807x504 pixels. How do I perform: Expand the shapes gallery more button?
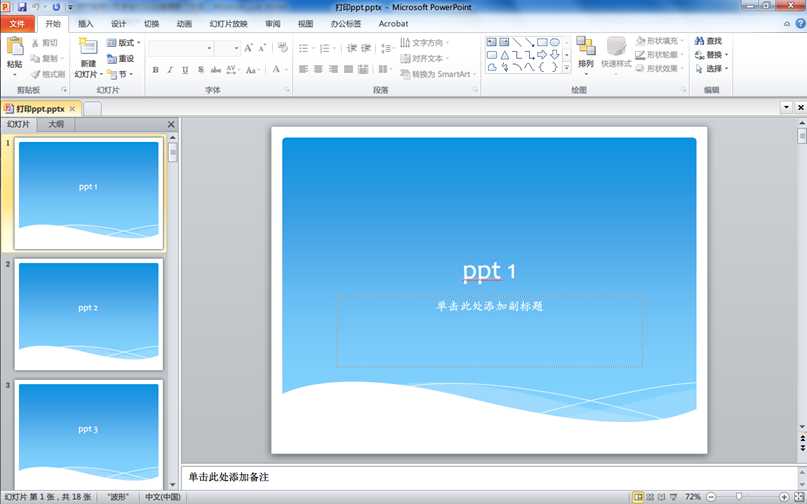567,67
